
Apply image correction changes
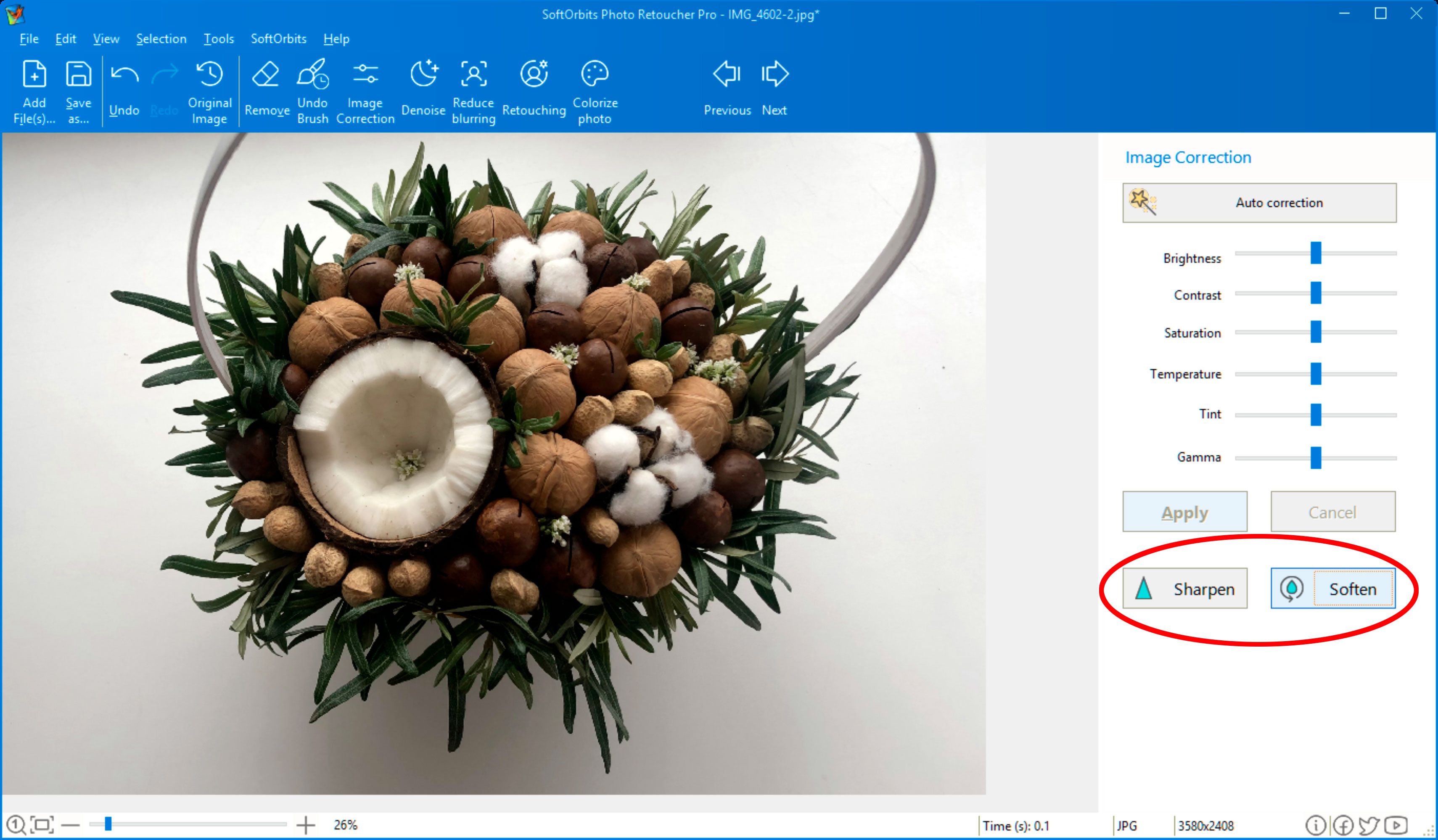tap(1183, 511)
